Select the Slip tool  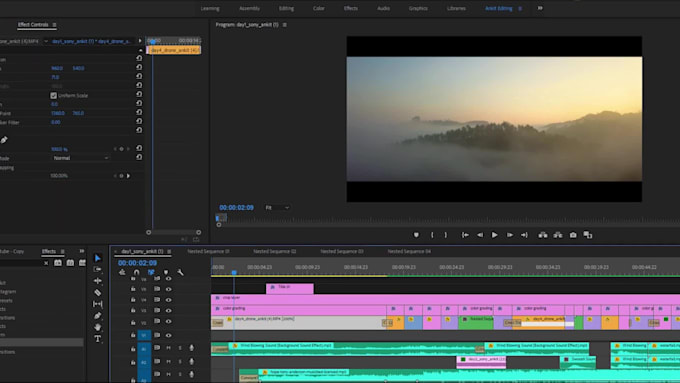[98, 304]
